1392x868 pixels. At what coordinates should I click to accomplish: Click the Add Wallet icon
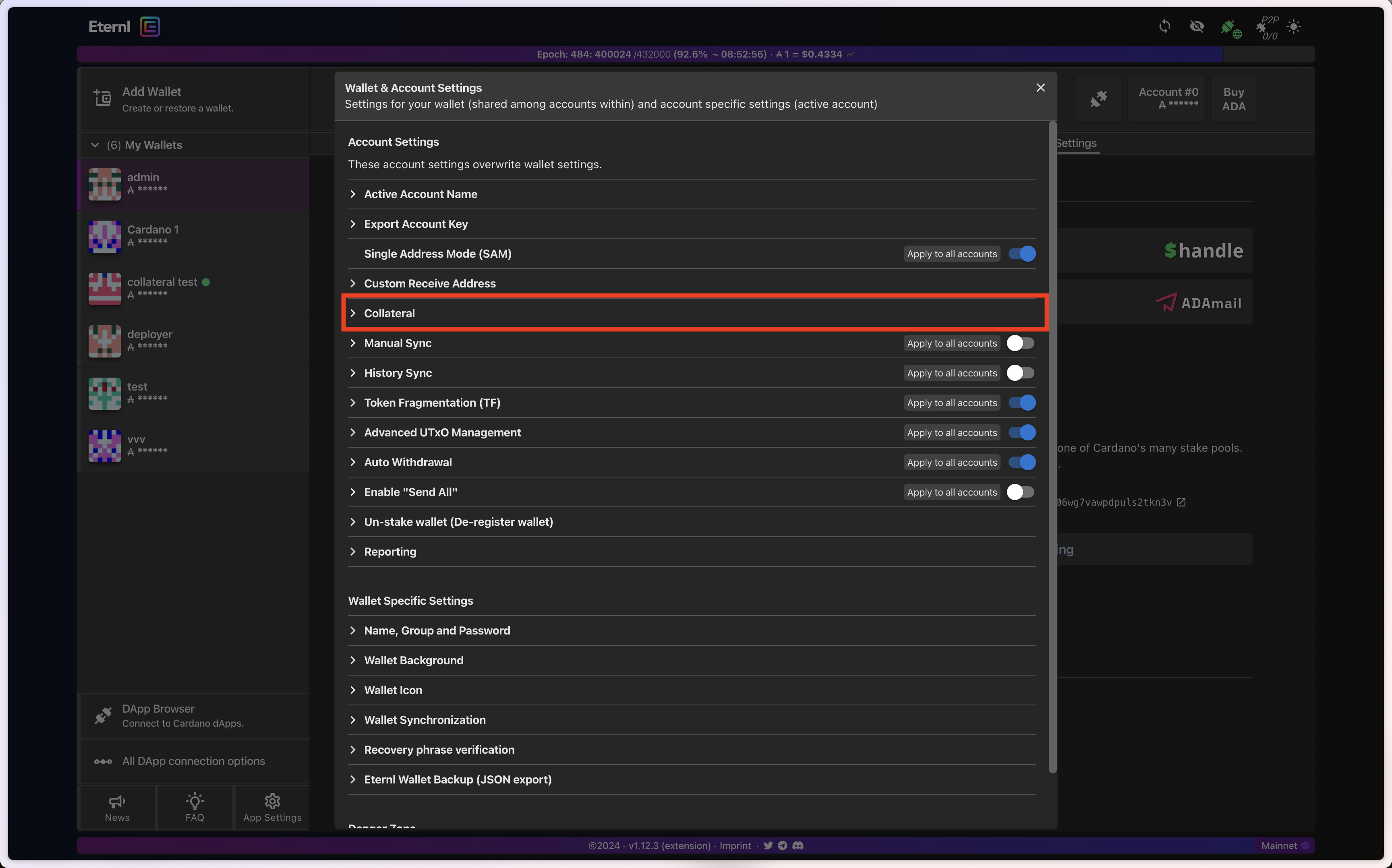103,98
